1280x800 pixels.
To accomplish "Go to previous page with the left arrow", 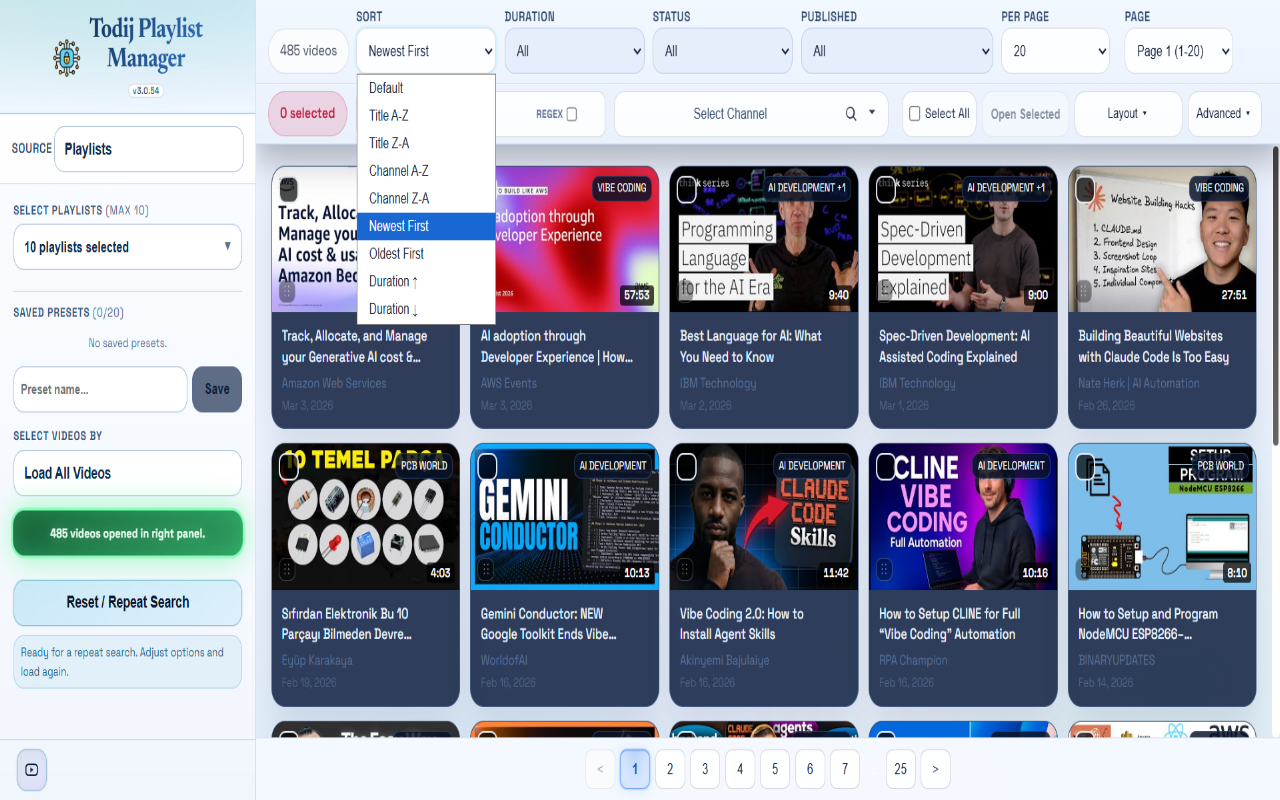I will (x=600, y=769).
